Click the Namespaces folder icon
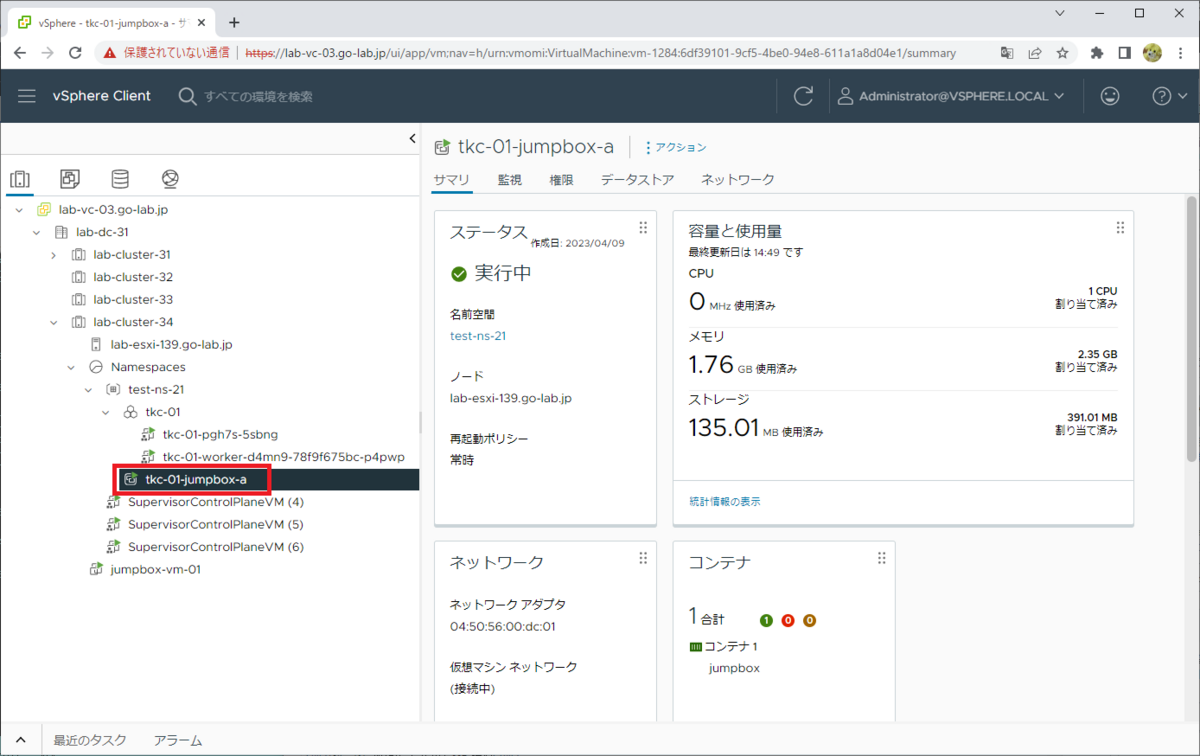Image resolution: width=1200 pixels, height=756 pixels. pos(96,367)
